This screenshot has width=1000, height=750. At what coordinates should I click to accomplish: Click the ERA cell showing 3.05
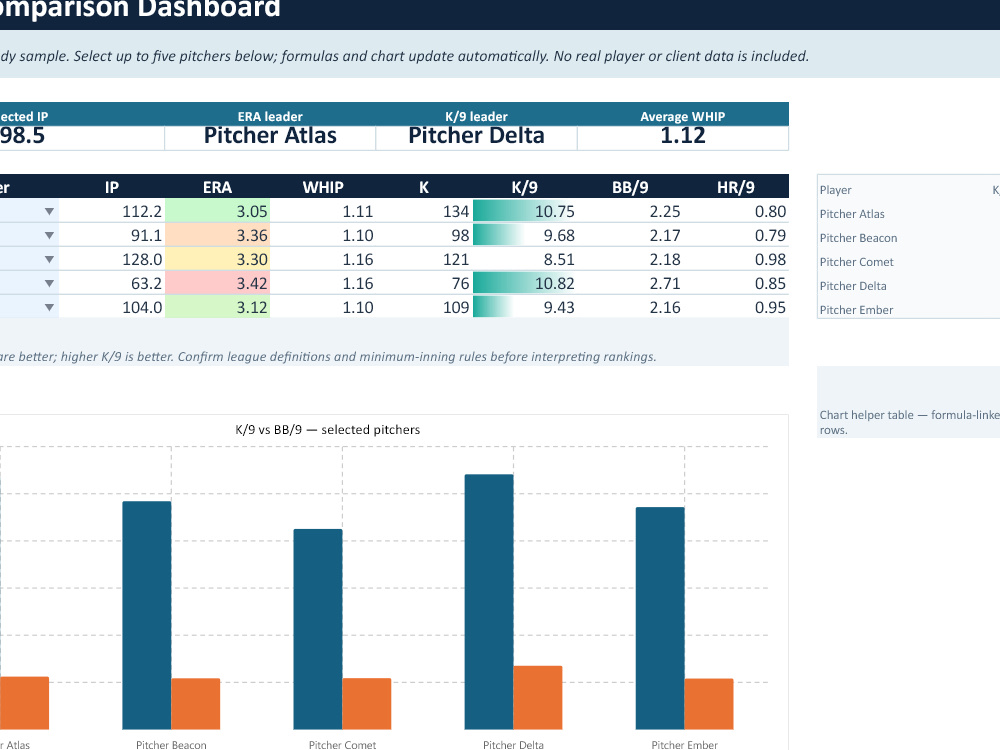(x=217, y=211)
